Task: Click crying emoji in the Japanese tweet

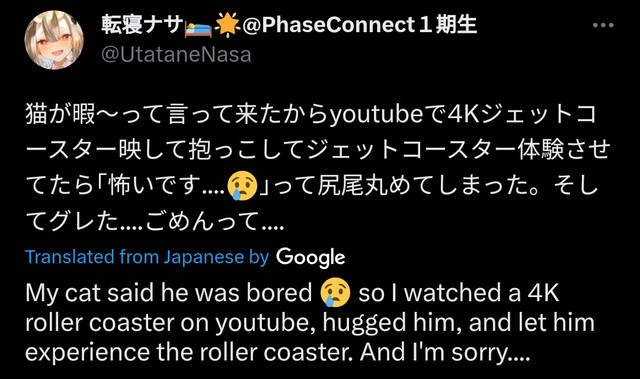Action: point(242,186)
